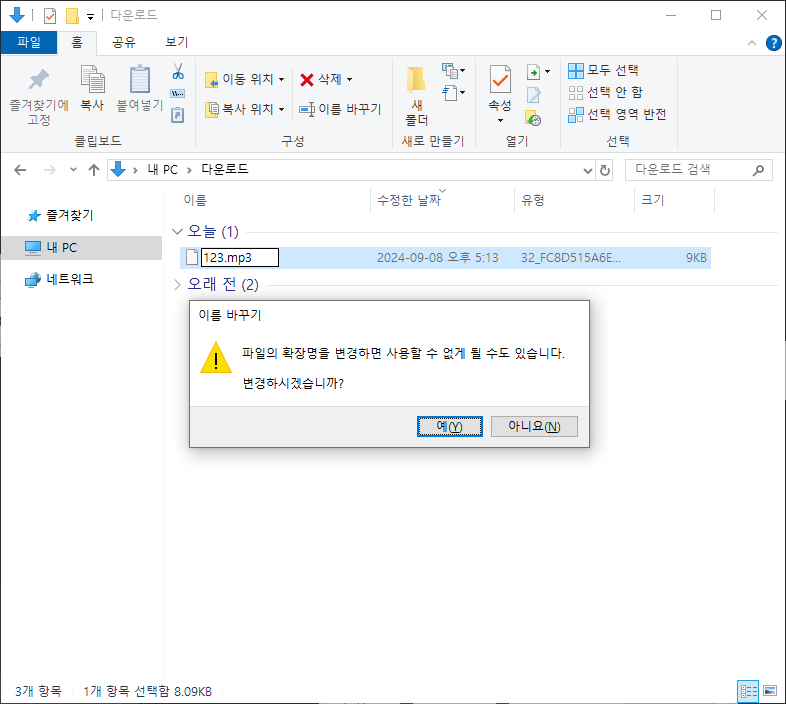Image resolution: width=786 pixels, height=704 pixels.
Task: Click the red X Delete (삭제) icon
Action: point(307,80)
